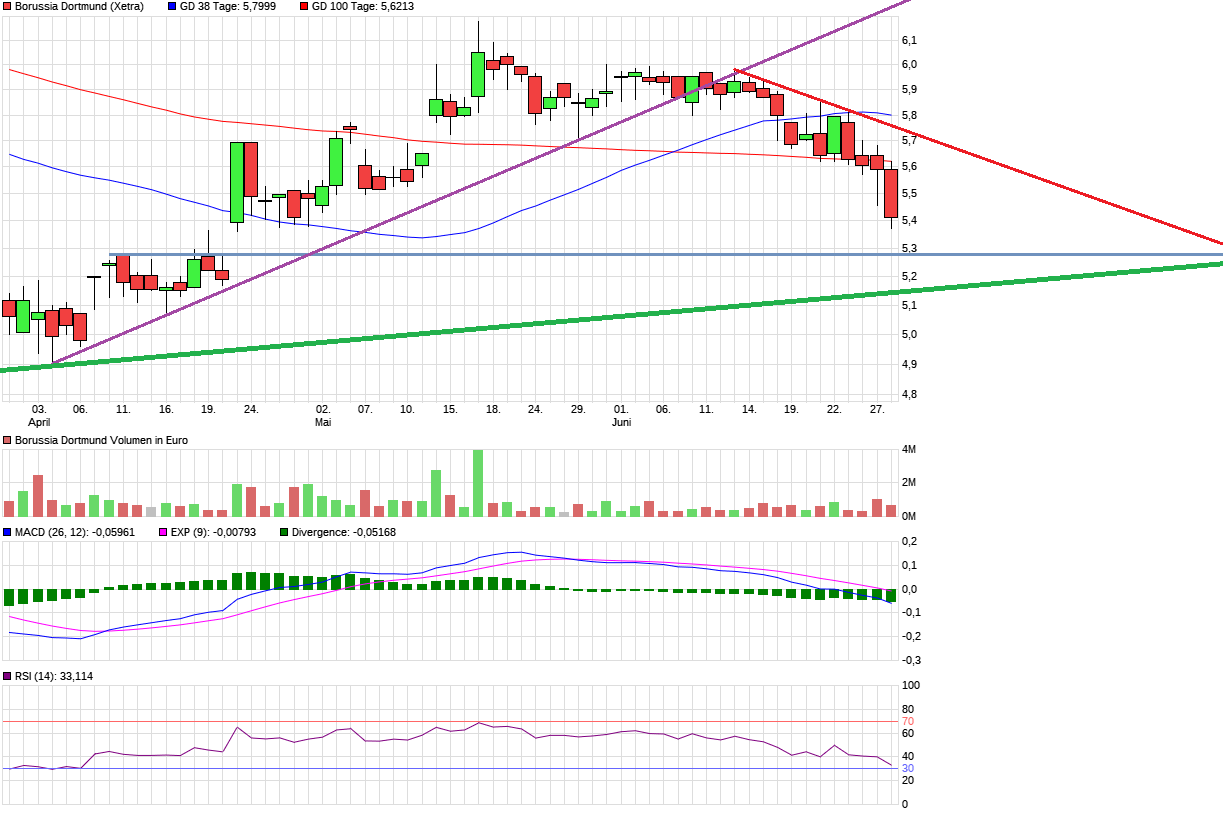This screenshot has width=1223, height=814.
Task: Click the '0,0' MACD axis value
Action: 910,589
